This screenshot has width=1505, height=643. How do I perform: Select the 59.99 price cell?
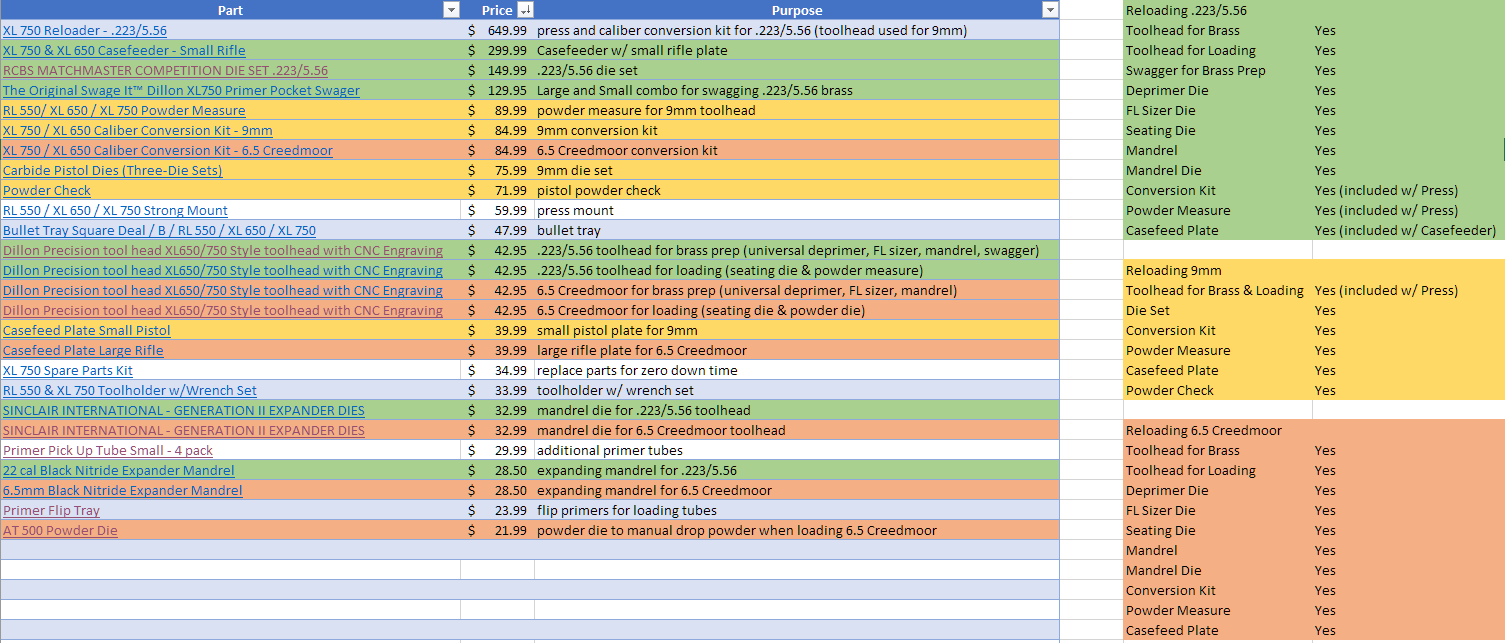tap(497, 210)
